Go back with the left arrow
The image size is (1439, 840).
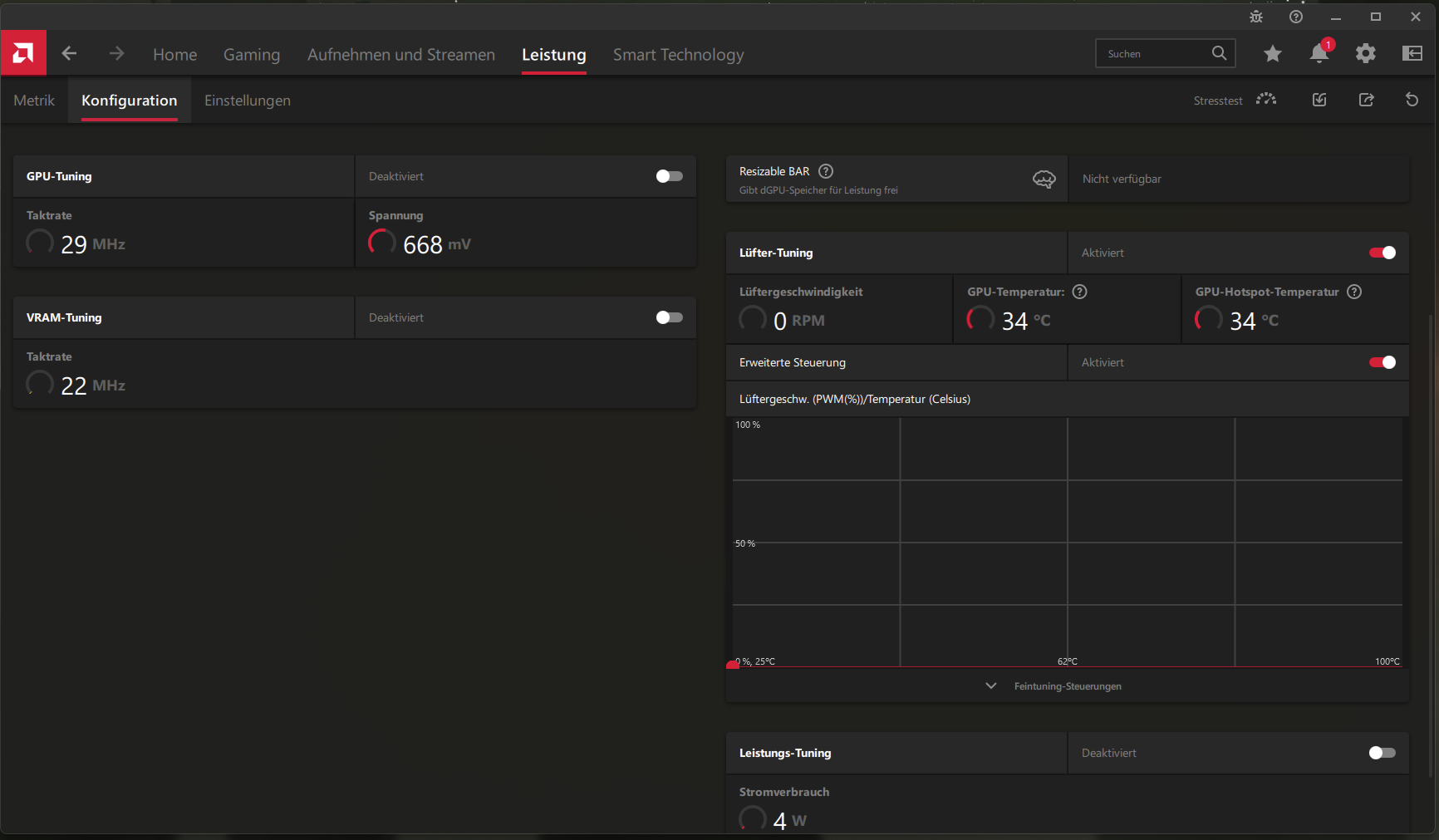70,54
